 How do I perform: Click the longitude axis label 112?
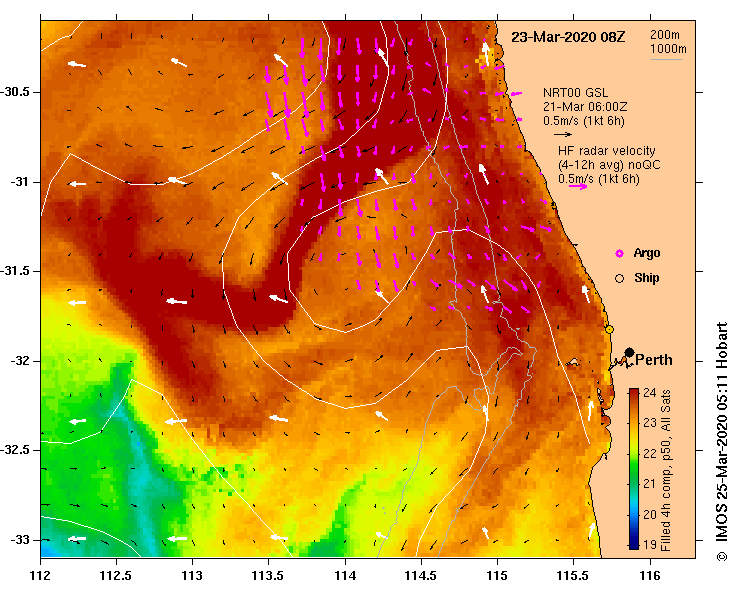pyautogui.click(x=41, y=576)
